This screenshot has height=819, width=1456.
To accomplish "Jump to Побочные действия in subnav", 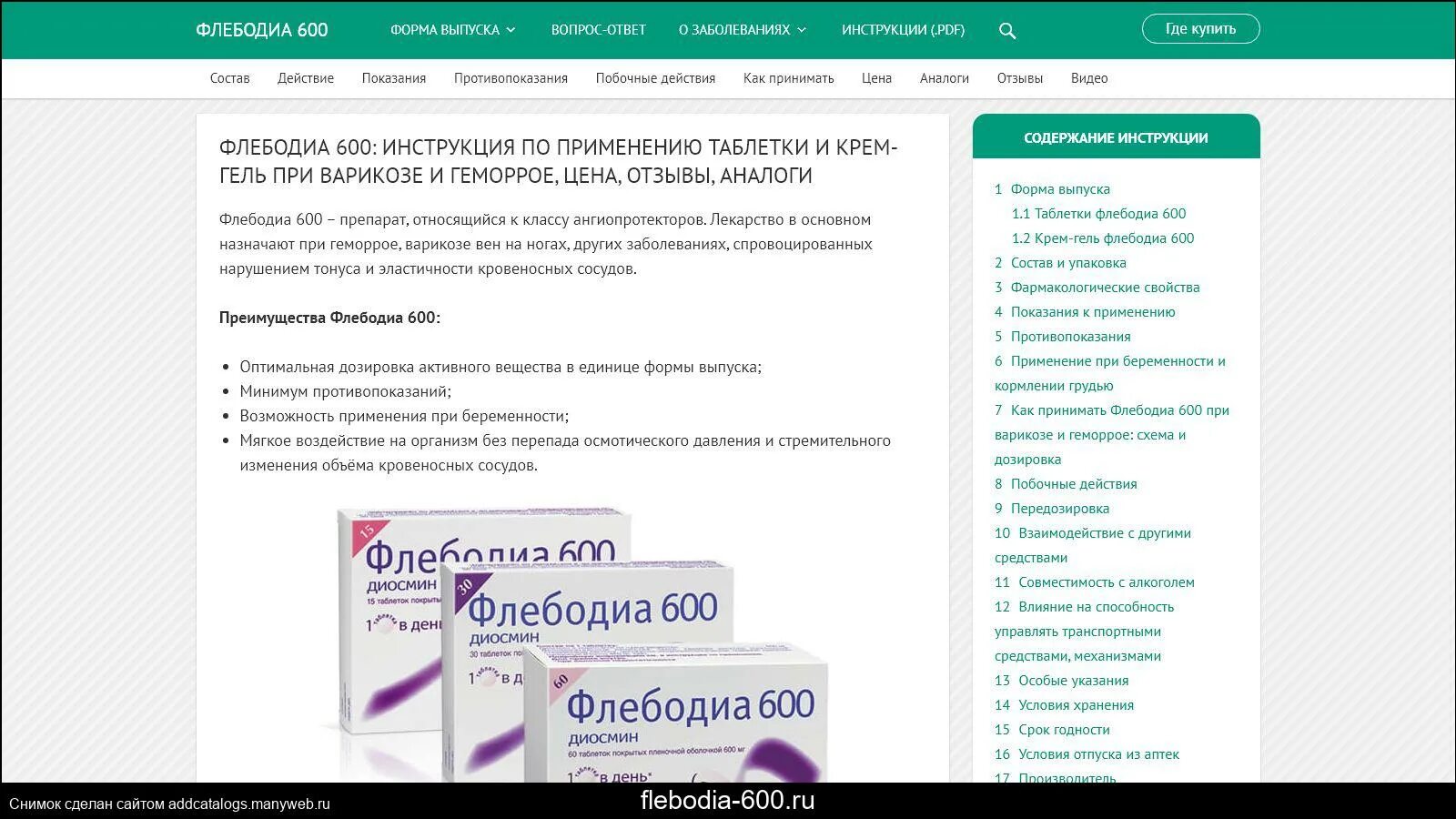I will tap(655, 78).
